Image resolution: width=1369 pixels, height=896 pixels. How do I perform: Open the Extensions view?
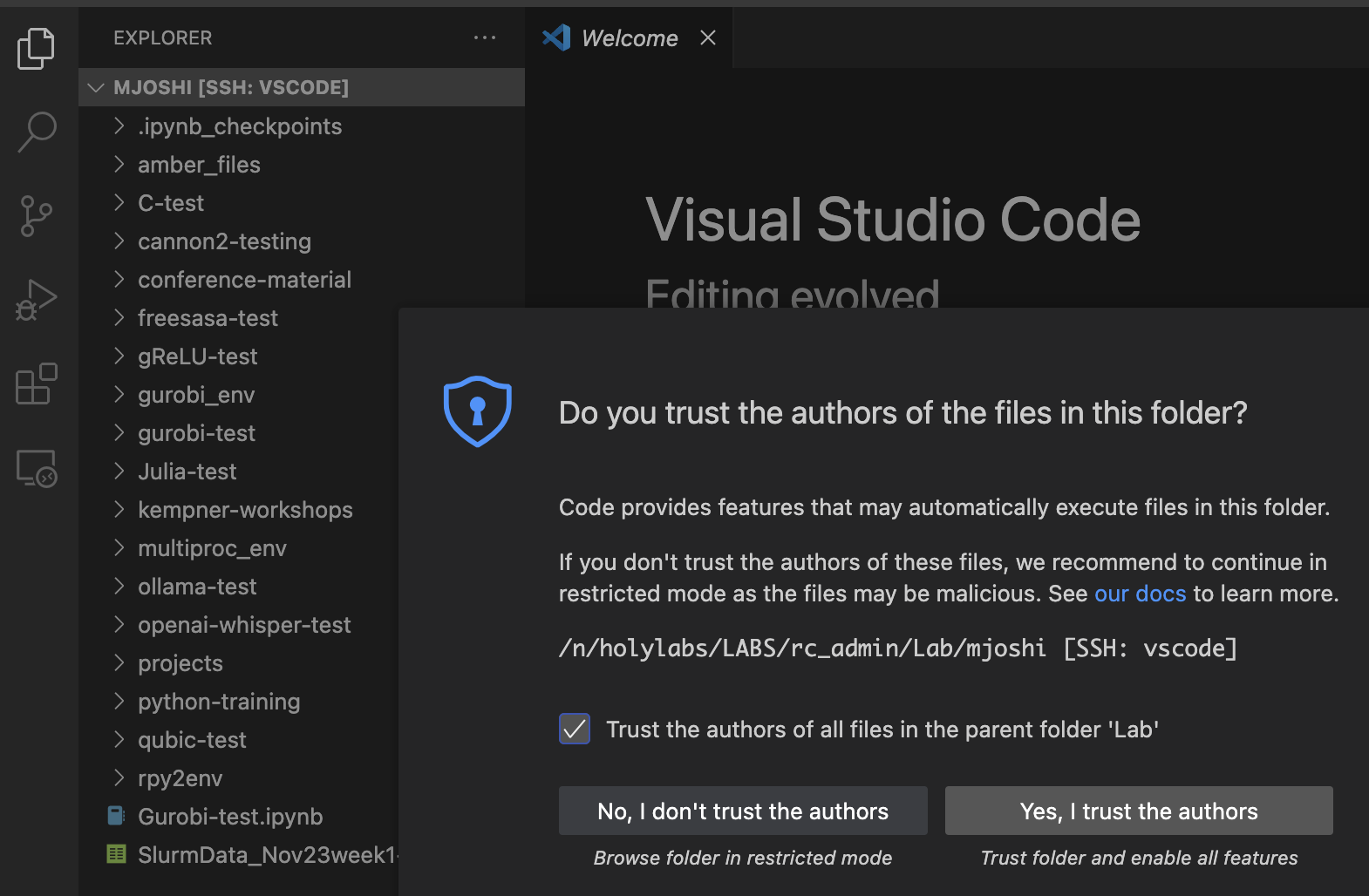click(x=36, y=384)
